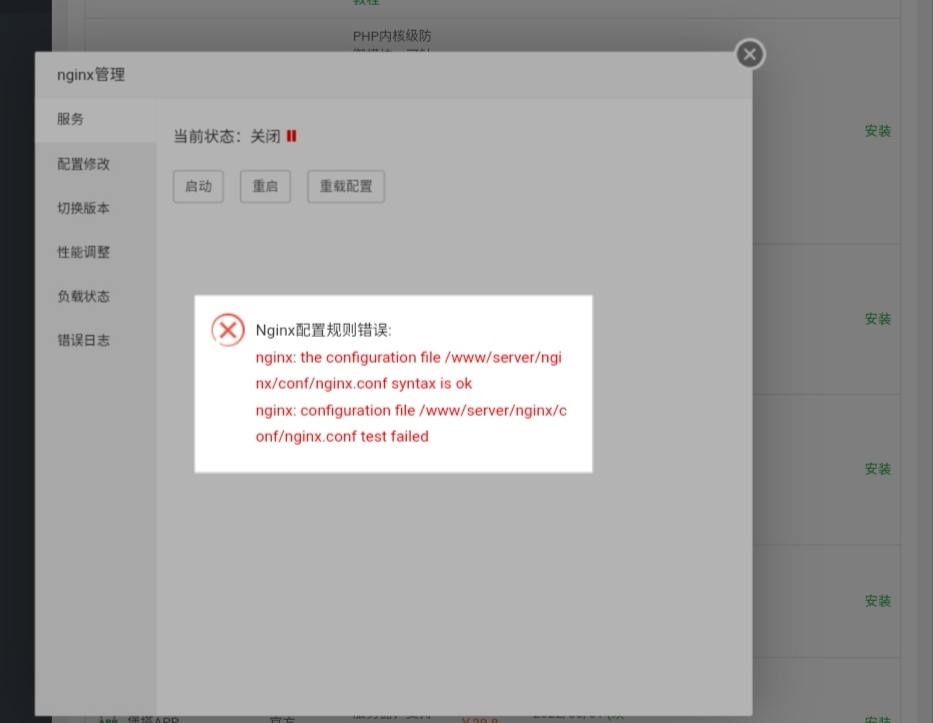Open the 服务 tab
This screenshot has width=933, height=723.
(96, 120)
